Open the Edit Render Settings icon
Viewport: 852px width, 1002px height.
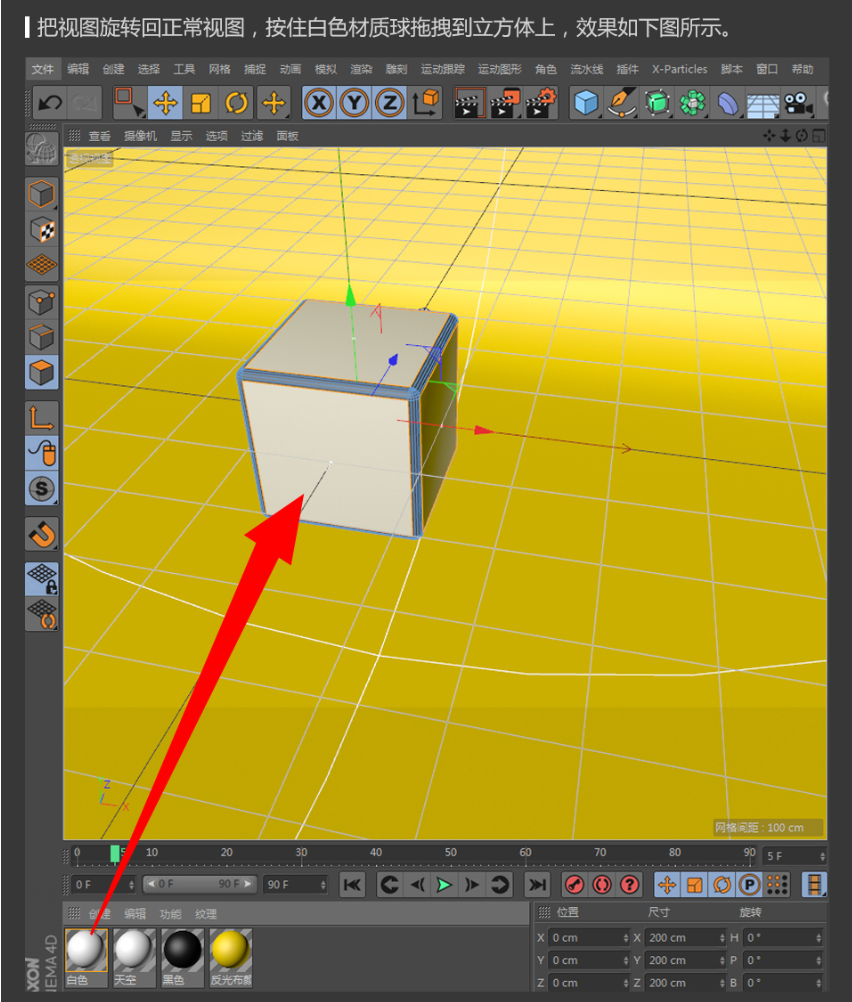[542, 102]
